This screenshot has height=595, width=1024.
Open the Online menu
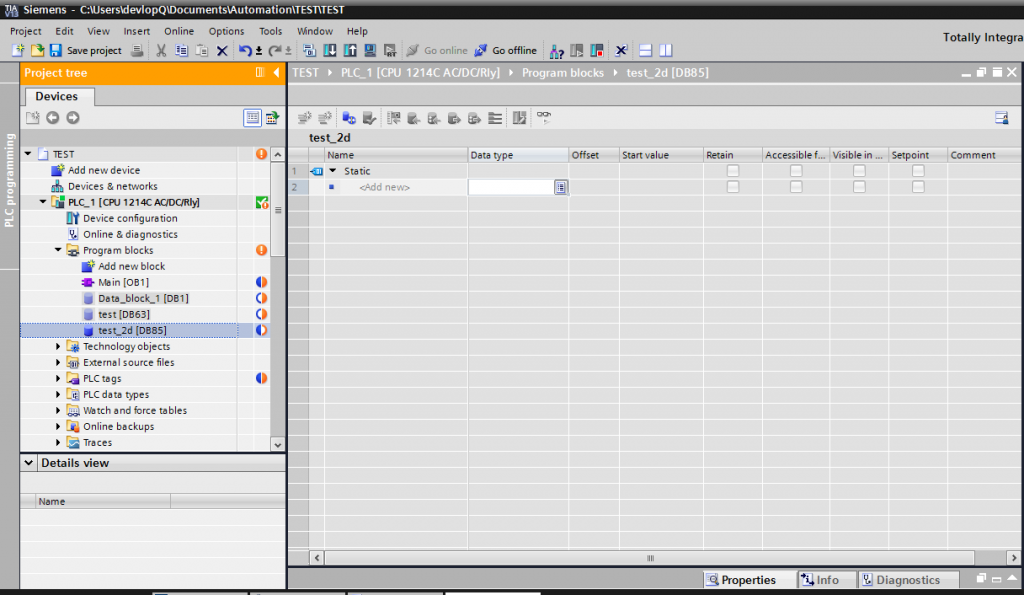coord(179,31)
